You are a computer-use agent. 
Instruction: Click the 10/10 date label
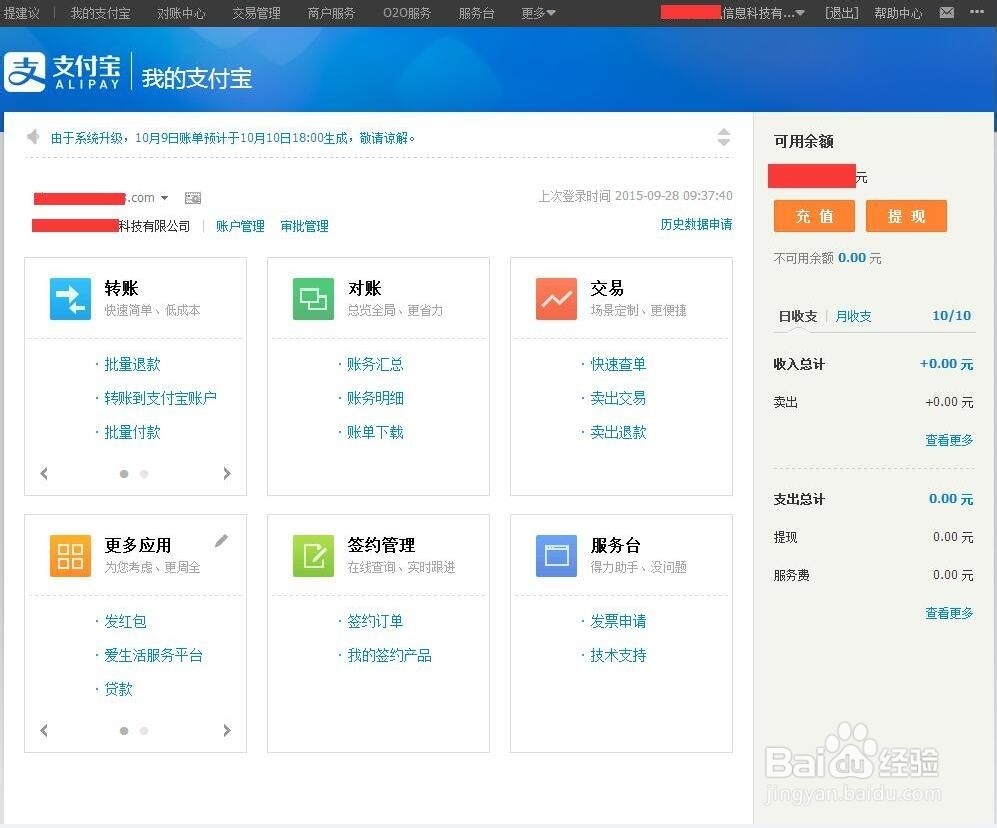point(951,315)
